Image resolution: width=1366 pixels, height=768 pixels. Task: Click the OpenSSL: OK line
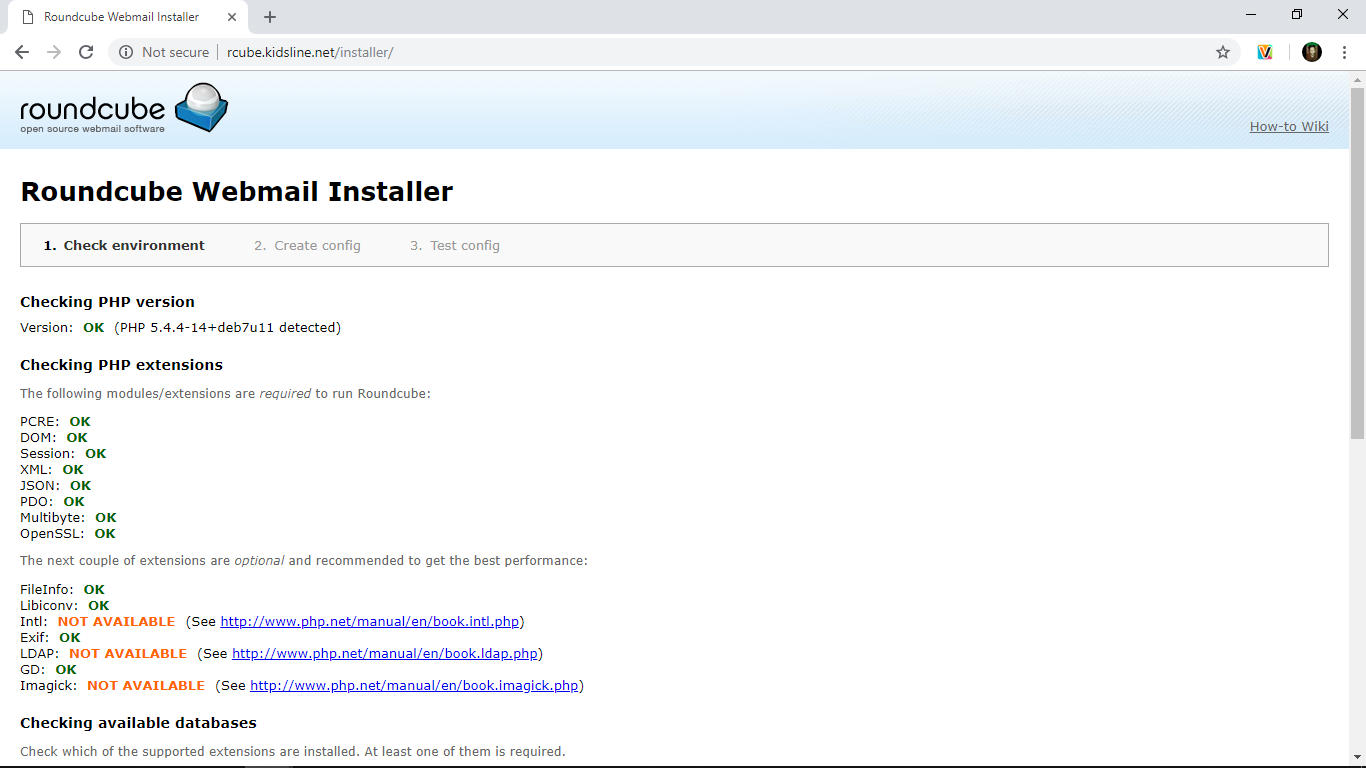point(68,533)
